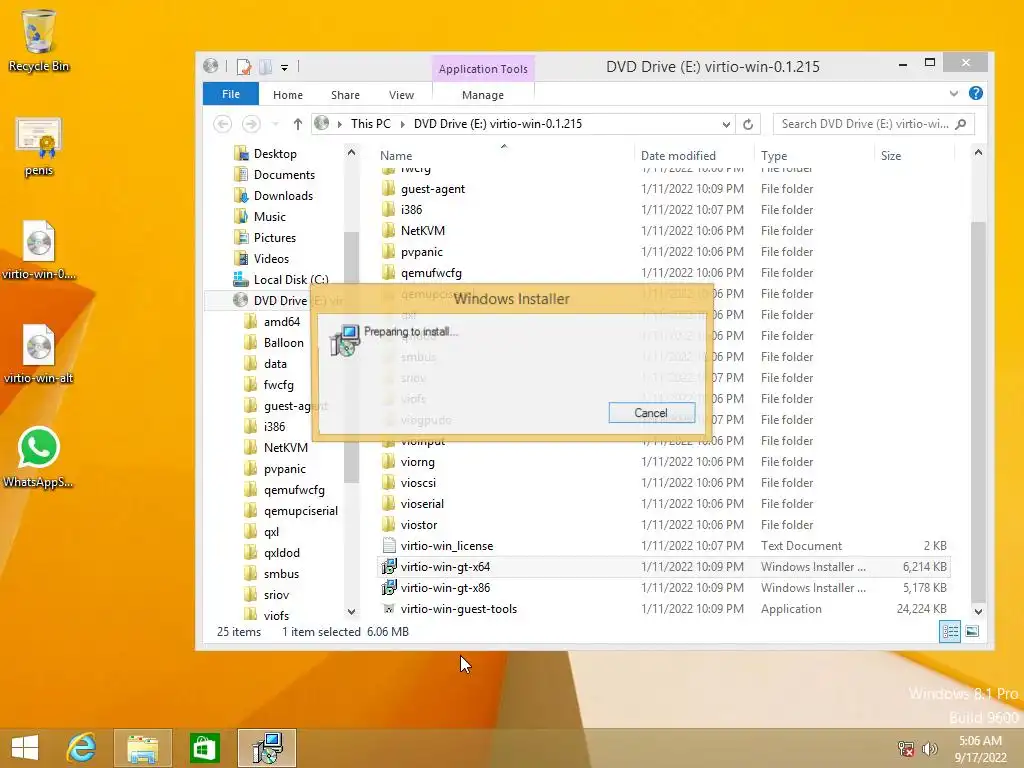The image size is (1024, 768).
Task: Click the chevron after This PC in address bar
Action: pyautogui.click(x=402, y=124)
